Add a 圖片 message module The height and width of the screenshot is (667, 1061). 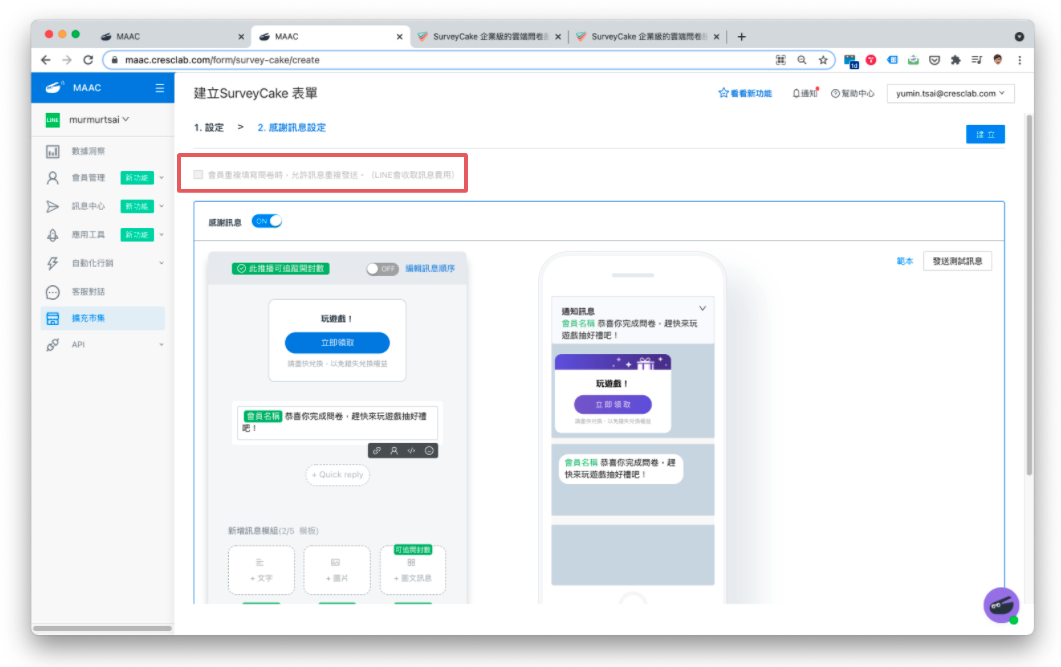click(337, 570)
